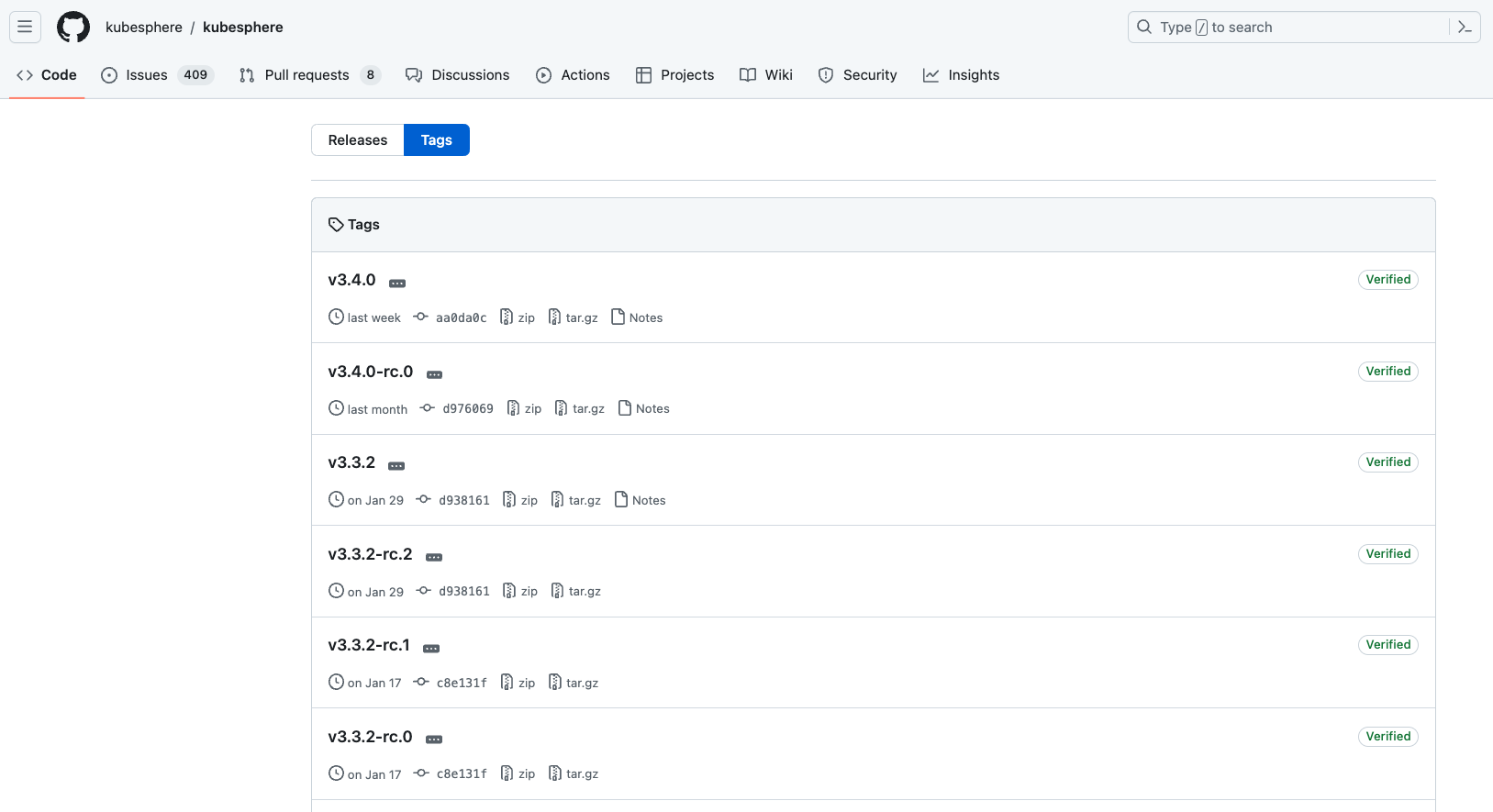1493x812 pixels.
Task: Download v3.3.2-rc.1 tar.gz archive
Action: tap(574, 683)
